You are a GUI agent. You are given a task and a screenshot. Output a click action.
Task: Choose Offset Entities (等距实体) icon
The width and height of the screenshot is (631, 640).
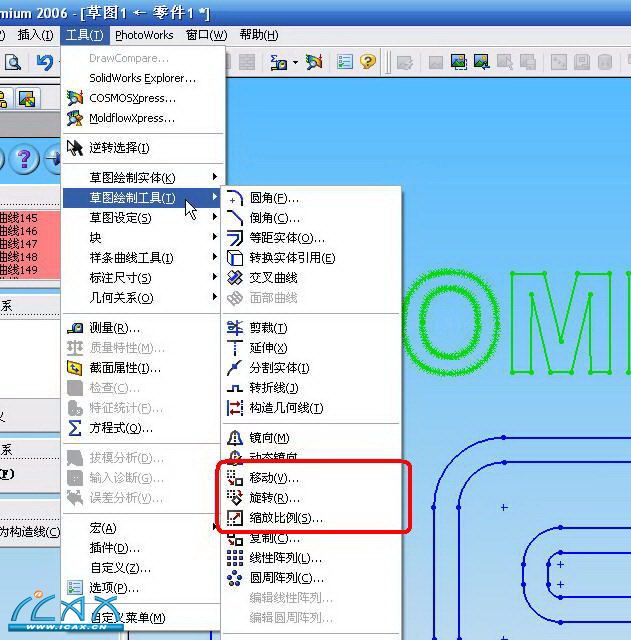pos(235,238)
